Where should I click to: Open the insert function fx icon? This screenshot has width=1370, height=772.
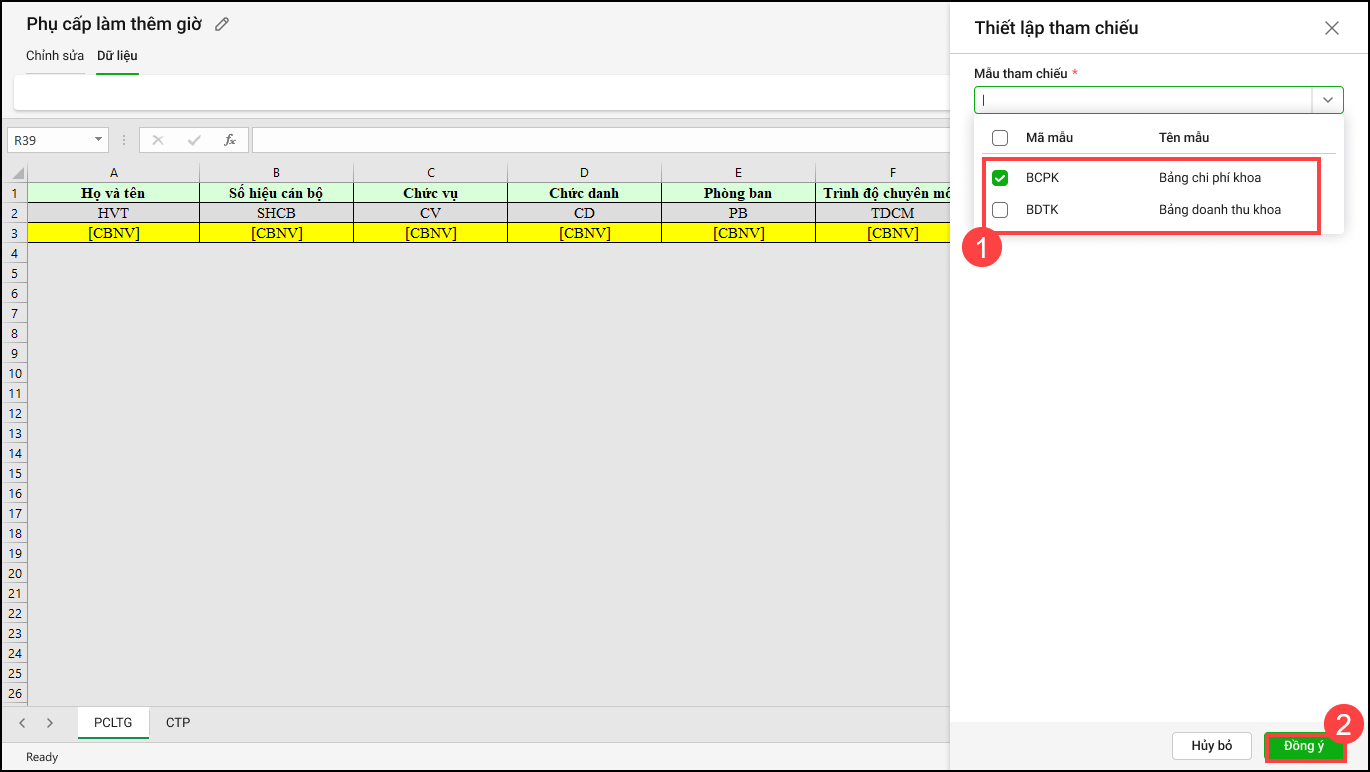pos(229,140)
